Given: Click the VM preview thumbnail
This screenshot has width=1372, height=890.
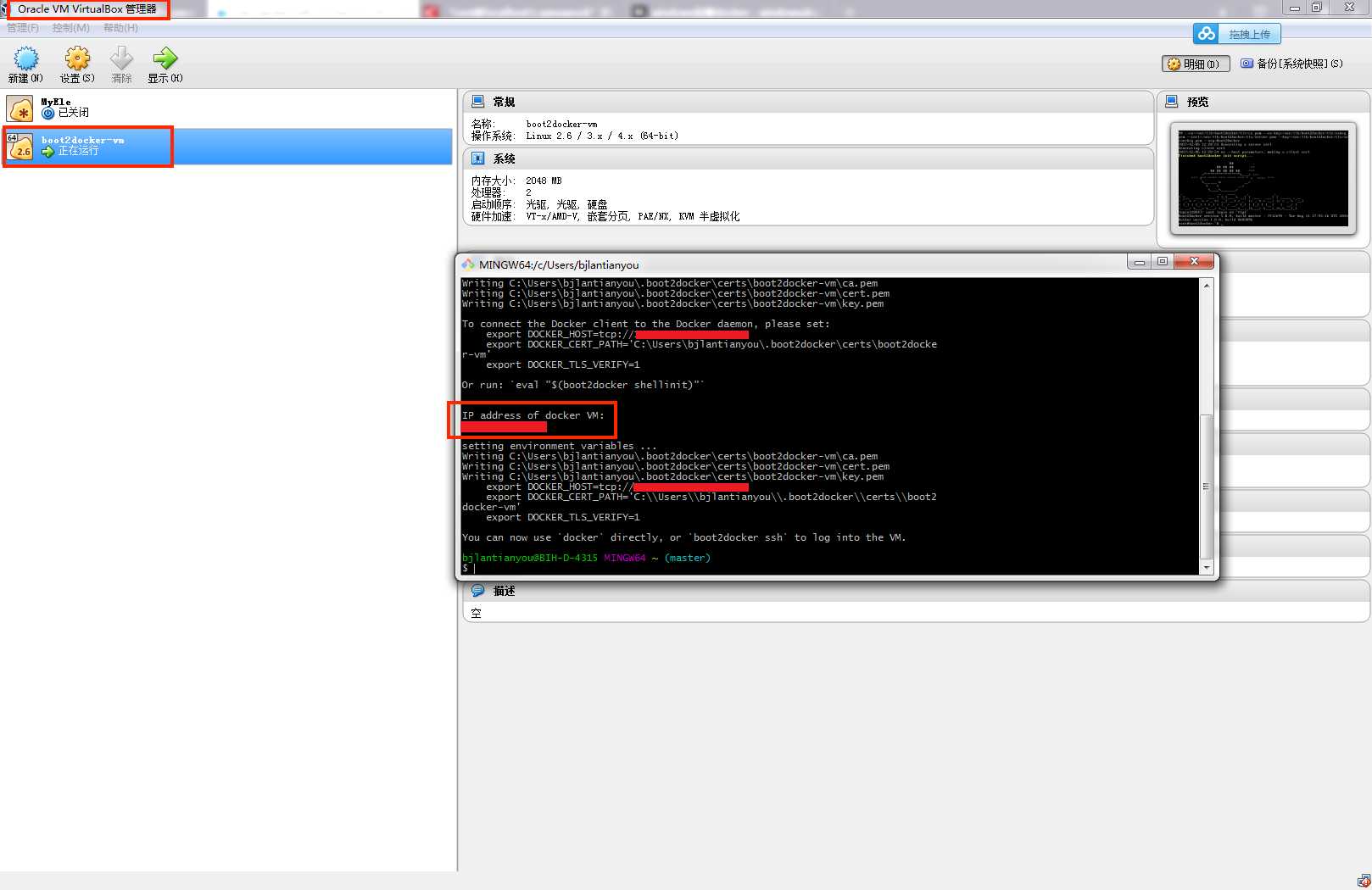Looking at the screenshot, I should (1263, 178).
